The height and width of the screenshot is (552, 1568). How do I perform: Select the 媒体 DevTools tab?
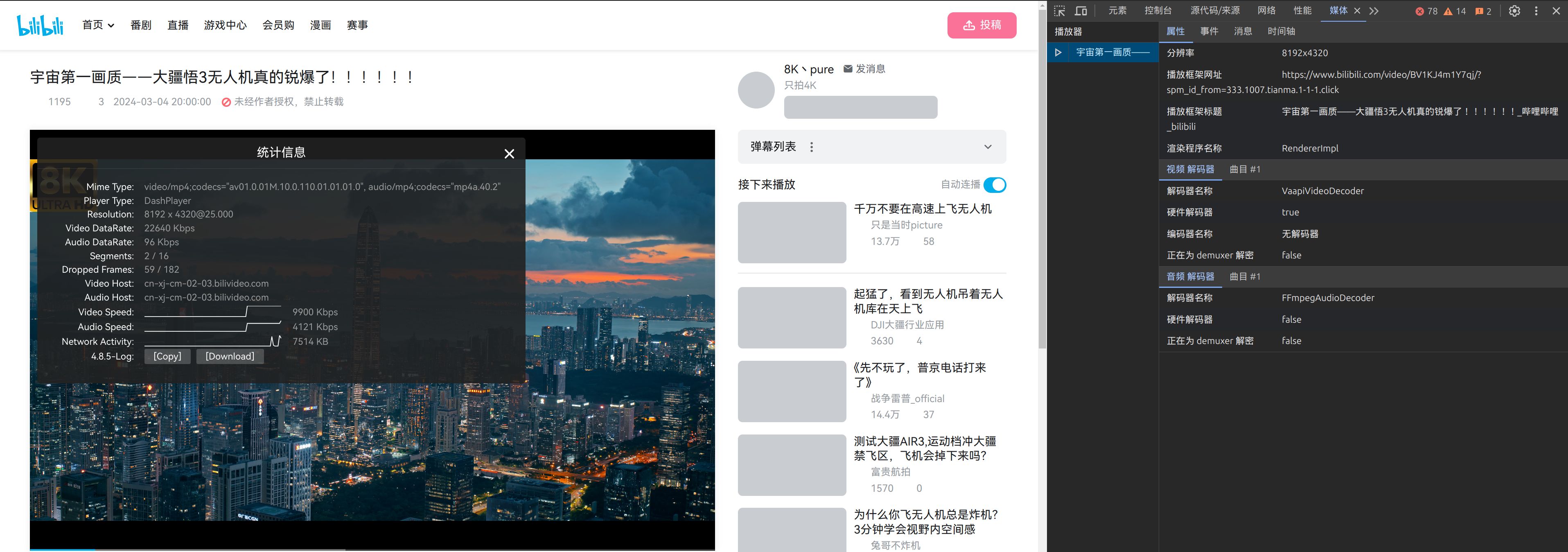point(1338,10)
